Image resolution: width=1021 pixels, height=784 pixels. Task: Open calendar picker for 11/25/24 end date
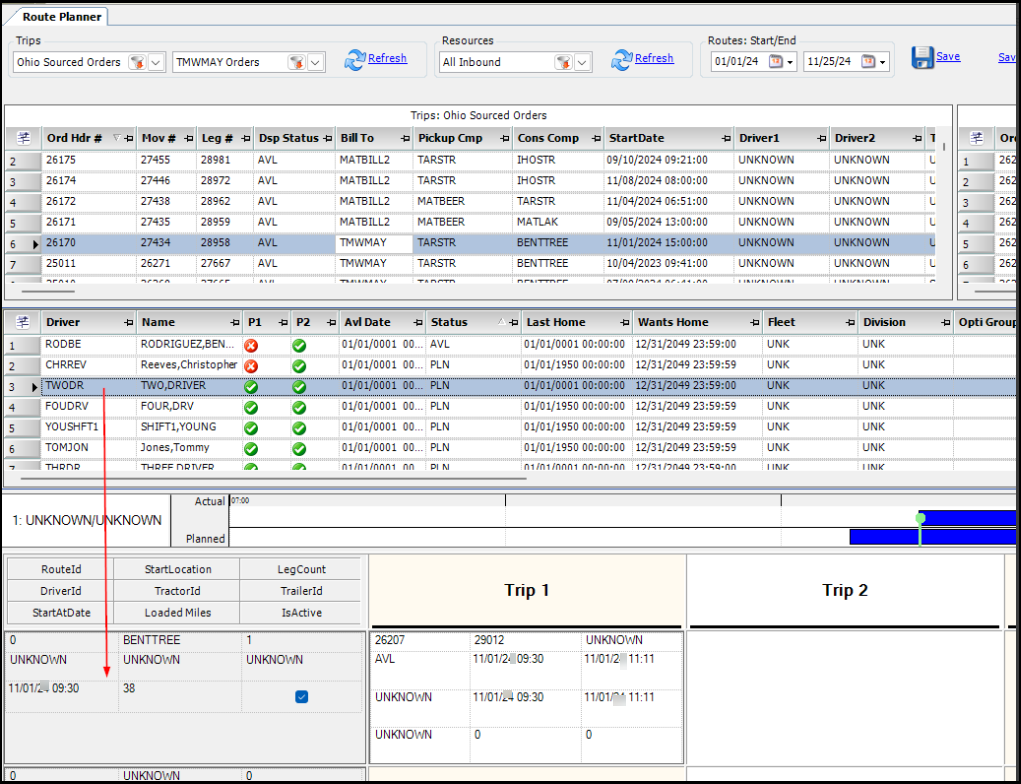[869, 62]
